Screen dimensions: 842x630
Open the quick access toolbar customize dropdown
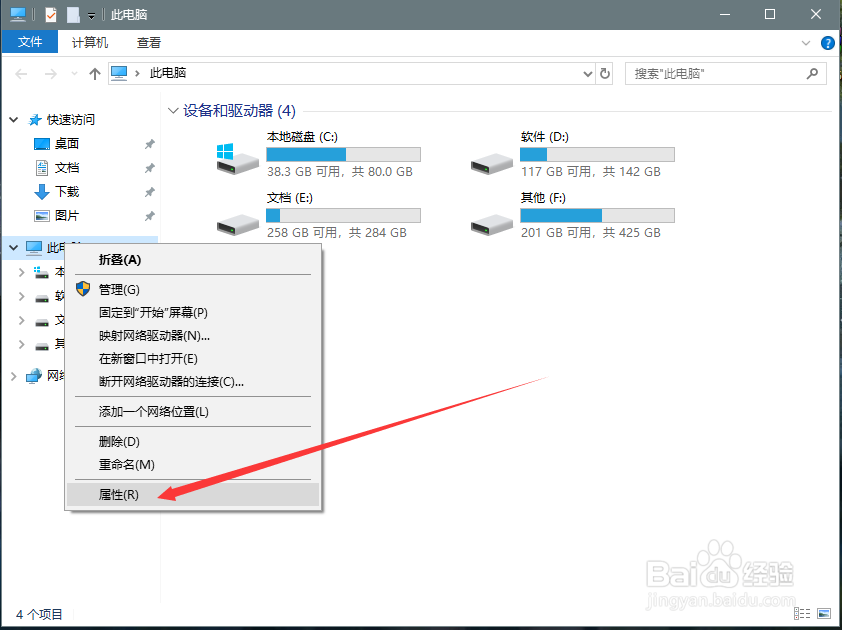coord(91,15)
